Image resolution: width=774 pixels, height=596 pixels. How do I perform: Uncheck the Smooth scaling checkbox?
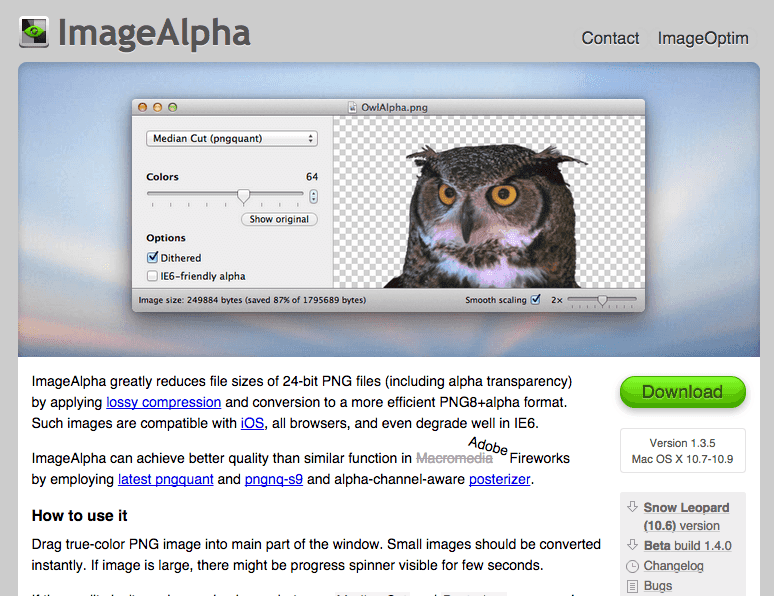click(536, 299)
